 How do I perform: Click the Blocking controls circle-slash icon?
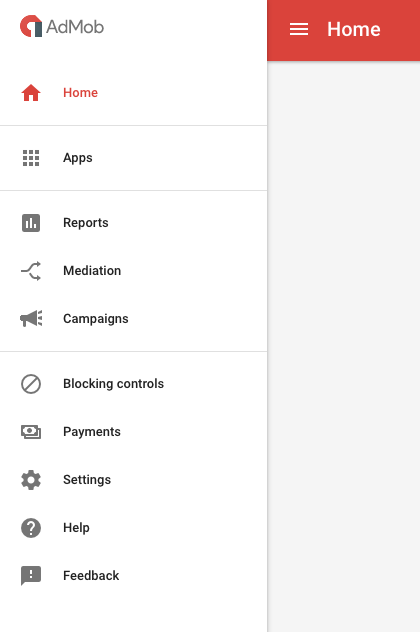pyautogui.click(x=31, y=384)
